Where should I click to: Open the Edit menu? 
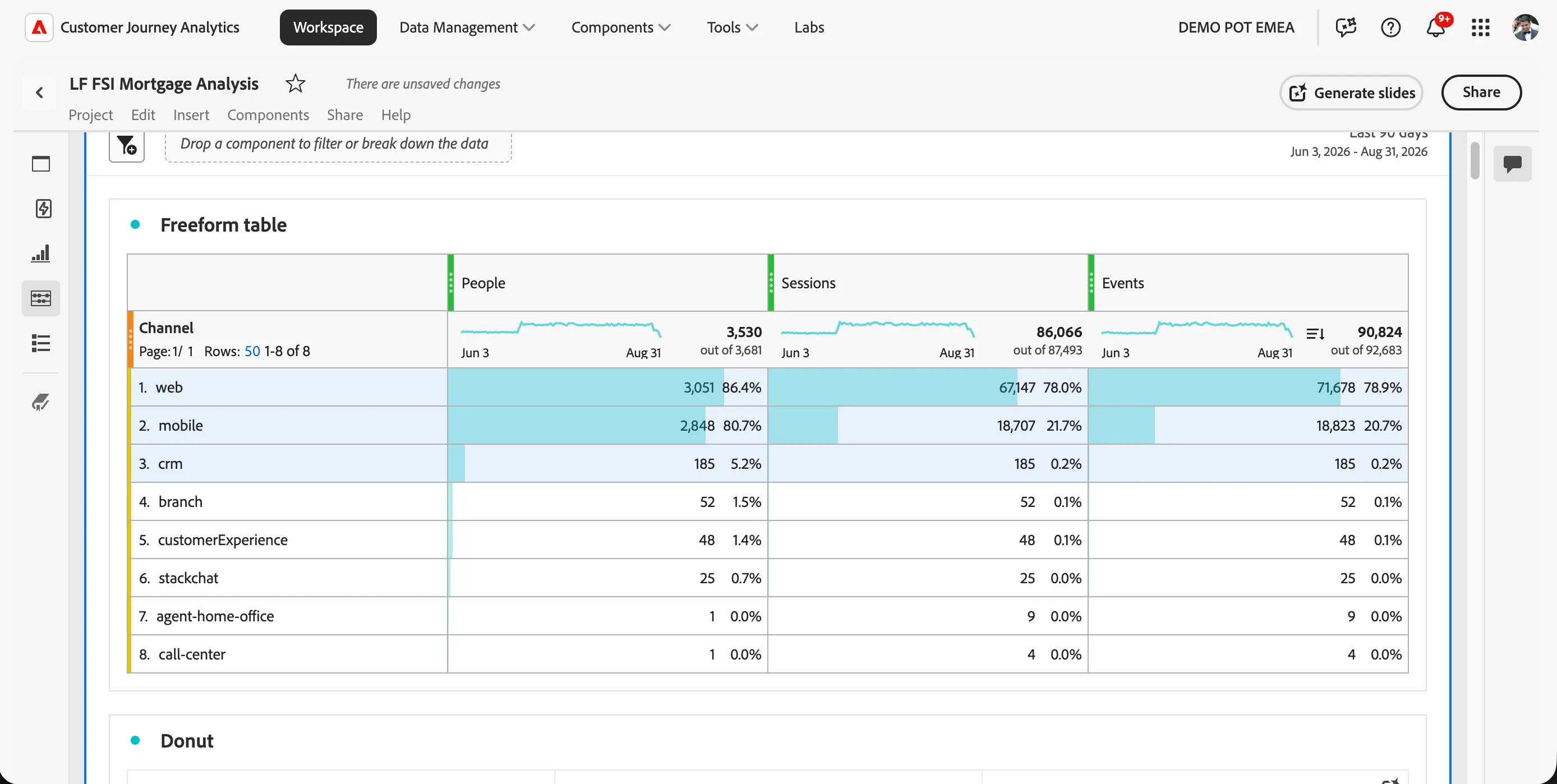point(143,115)
